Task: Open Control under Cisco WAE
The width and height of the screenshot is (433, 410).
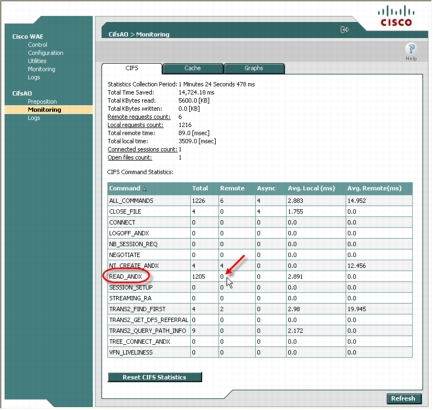Action: point(37,45)
